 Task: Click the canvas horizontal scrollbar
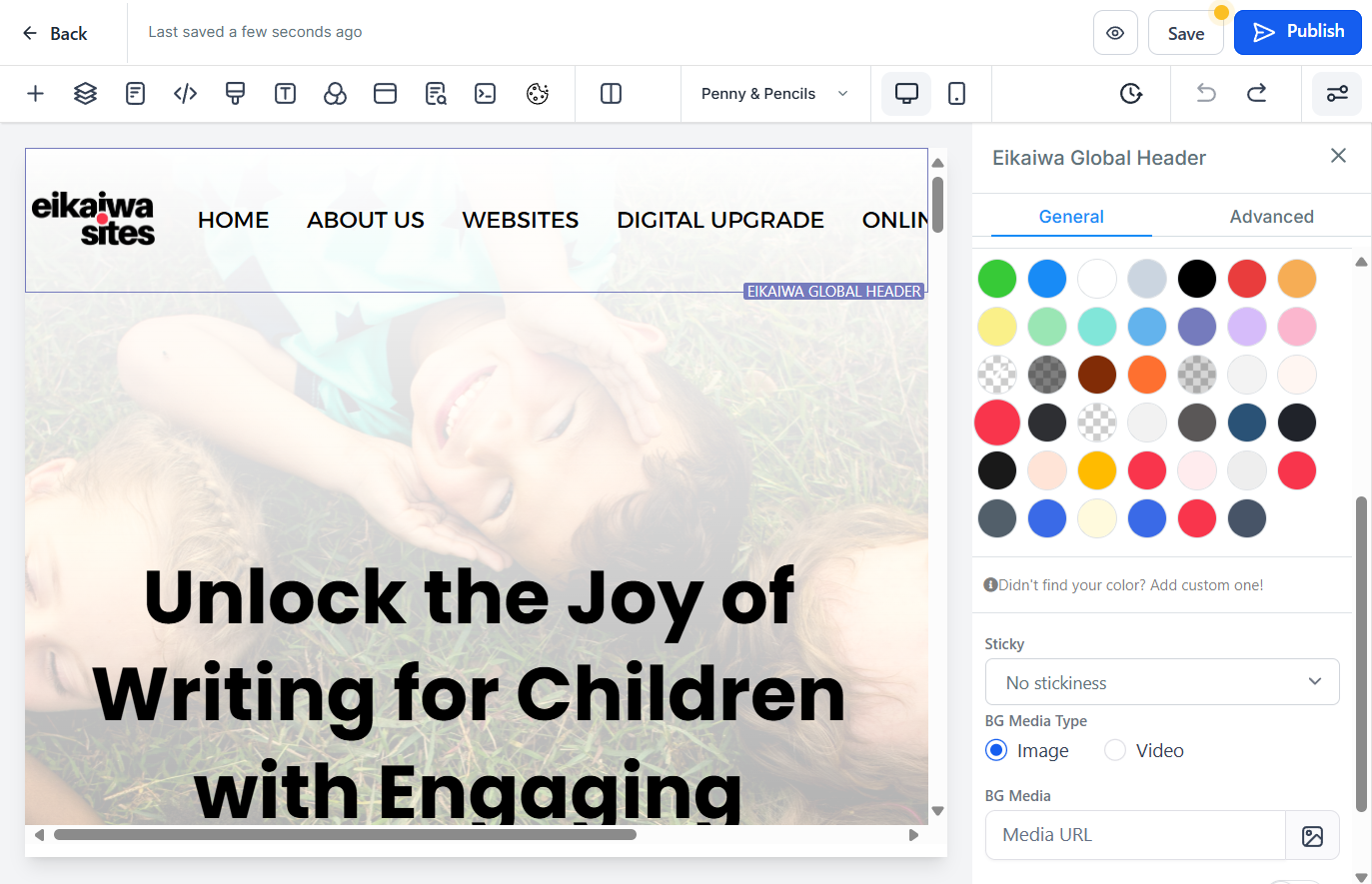(x=345, y=835)
